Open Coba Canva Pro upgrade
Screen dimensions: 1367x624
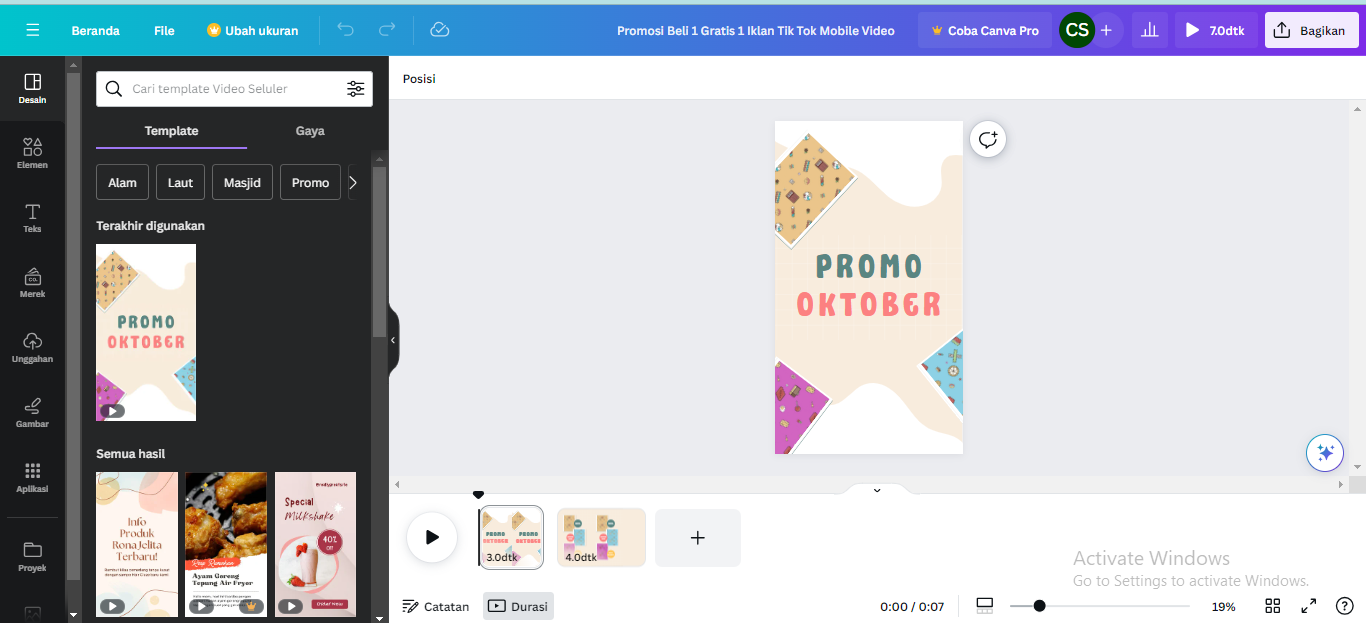click(x=984, y=30)
